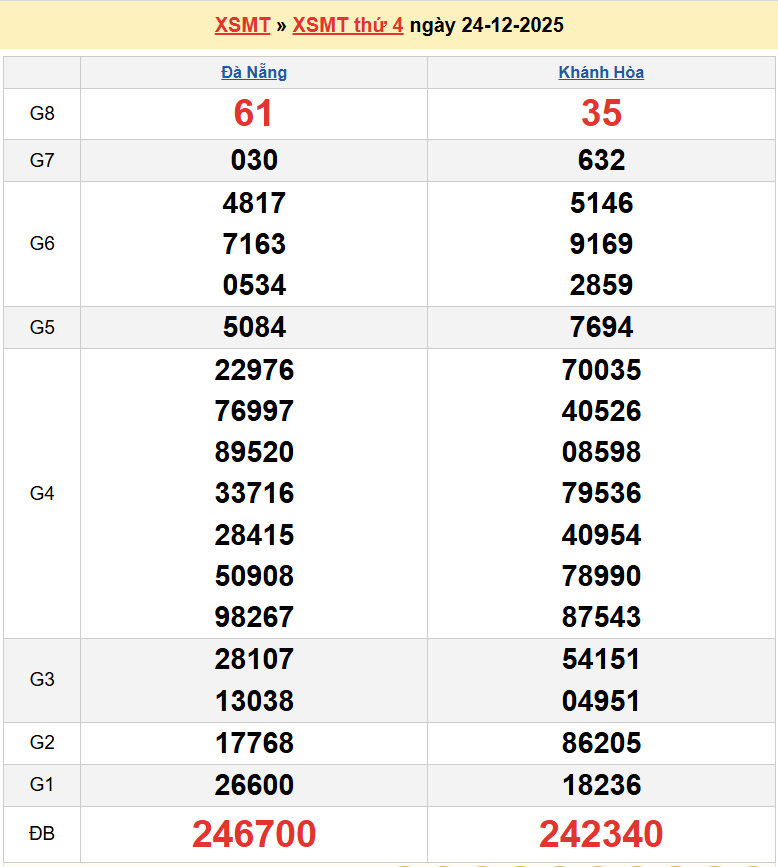This screenshot has width=778, height=867.
Task: Click Khánh Hòa G8 number 35
Action: click(601, 113)
